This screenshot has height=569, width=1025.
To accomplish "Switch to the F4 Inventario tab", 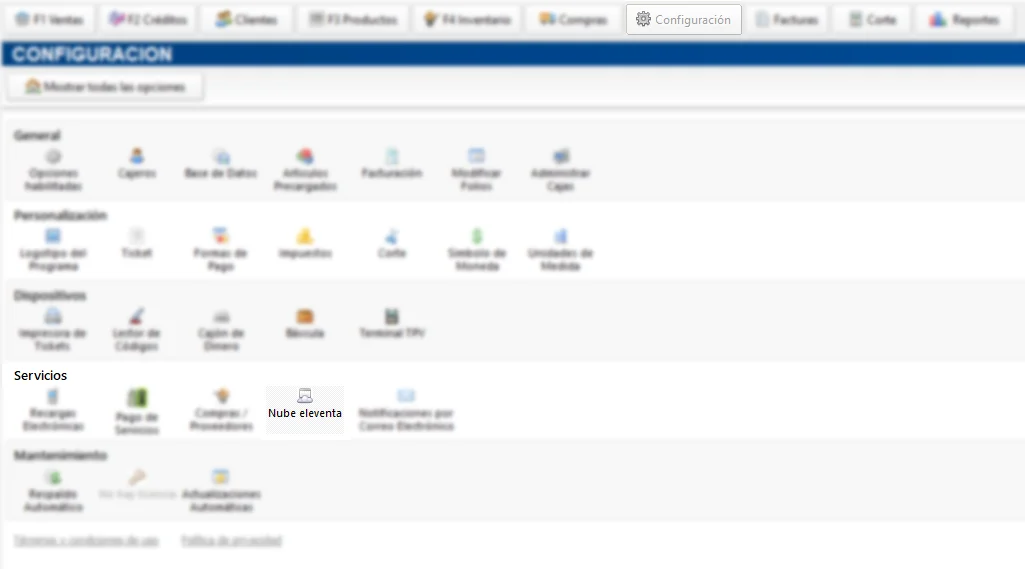I will (x=467, y=20).
